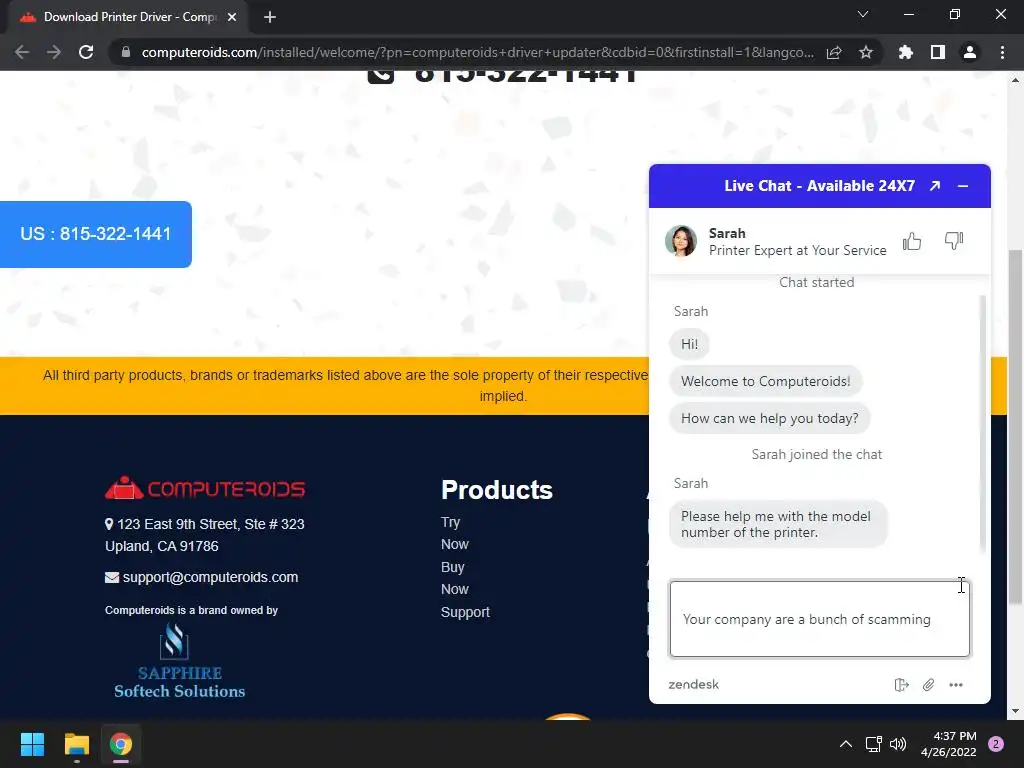The height and width of the screenshot is (768, 1024).
Task: Show hidden system tray icons
Action: (x=846, y=744)
